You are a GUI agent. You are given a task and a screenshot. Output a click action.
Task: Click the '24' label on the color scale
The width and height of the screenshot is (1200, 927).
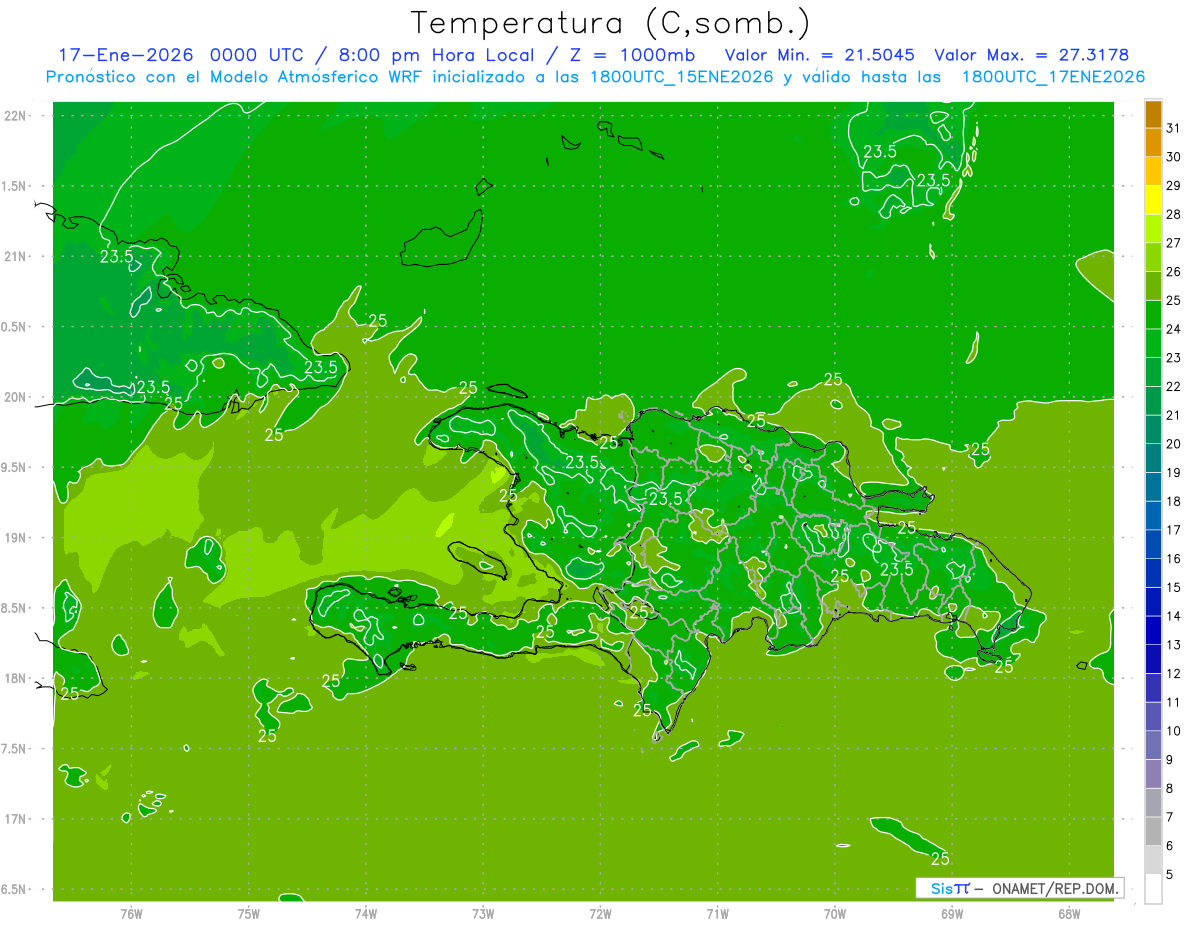click(1174, 329)
